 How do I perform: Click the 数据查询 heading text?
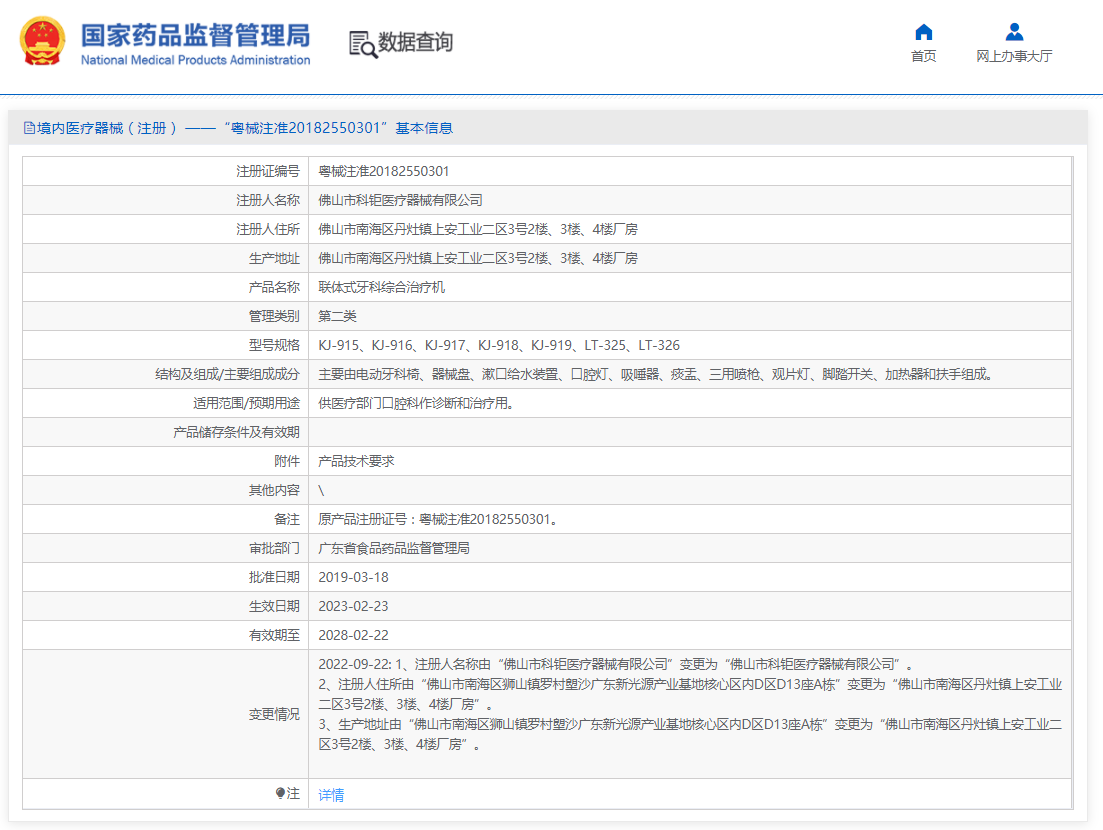(415, 43)
